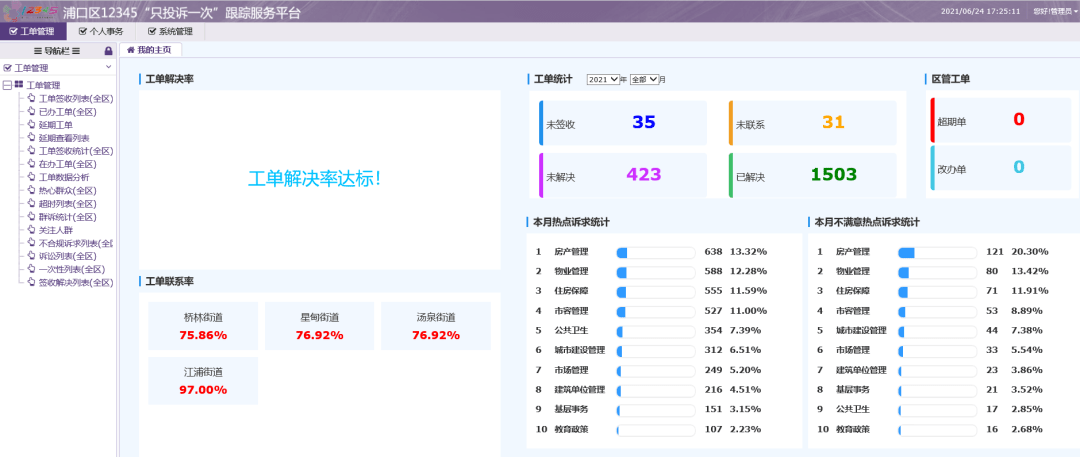Open 工单签收列表(全区) in the tree
This screenshot has height=457, width=1080.
pyautogui.click(x=76, y=98)
